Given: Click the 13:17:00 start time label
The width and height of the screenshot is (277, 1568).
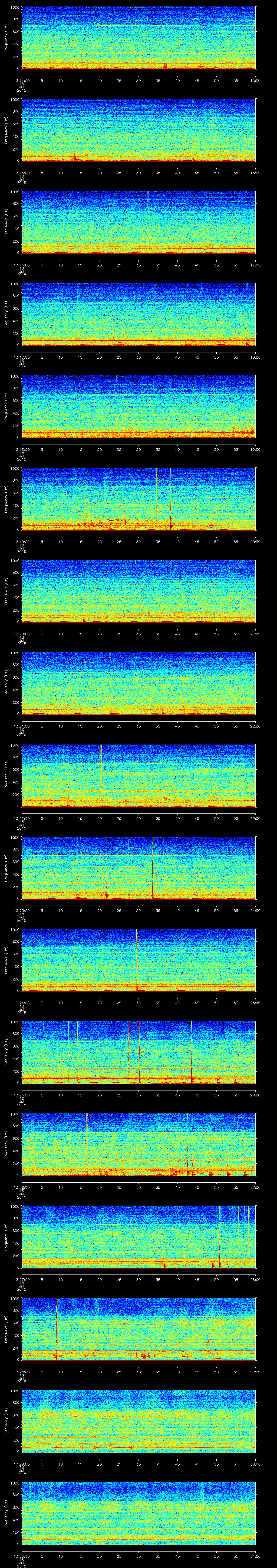Looking at the screenshot, I should pos(21,357).
